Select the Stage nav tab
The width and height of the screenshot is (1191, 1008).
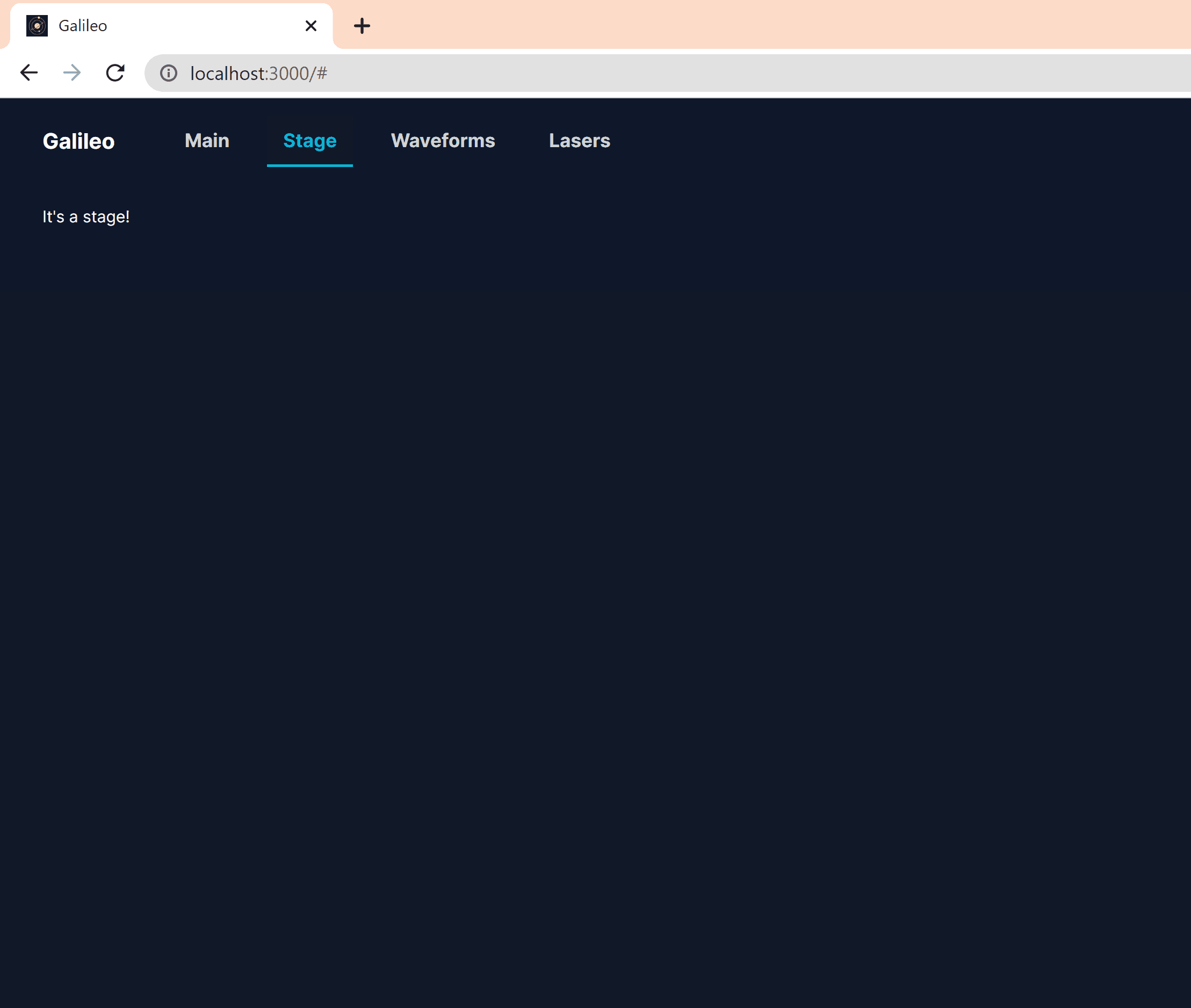[x=310, y=141]
